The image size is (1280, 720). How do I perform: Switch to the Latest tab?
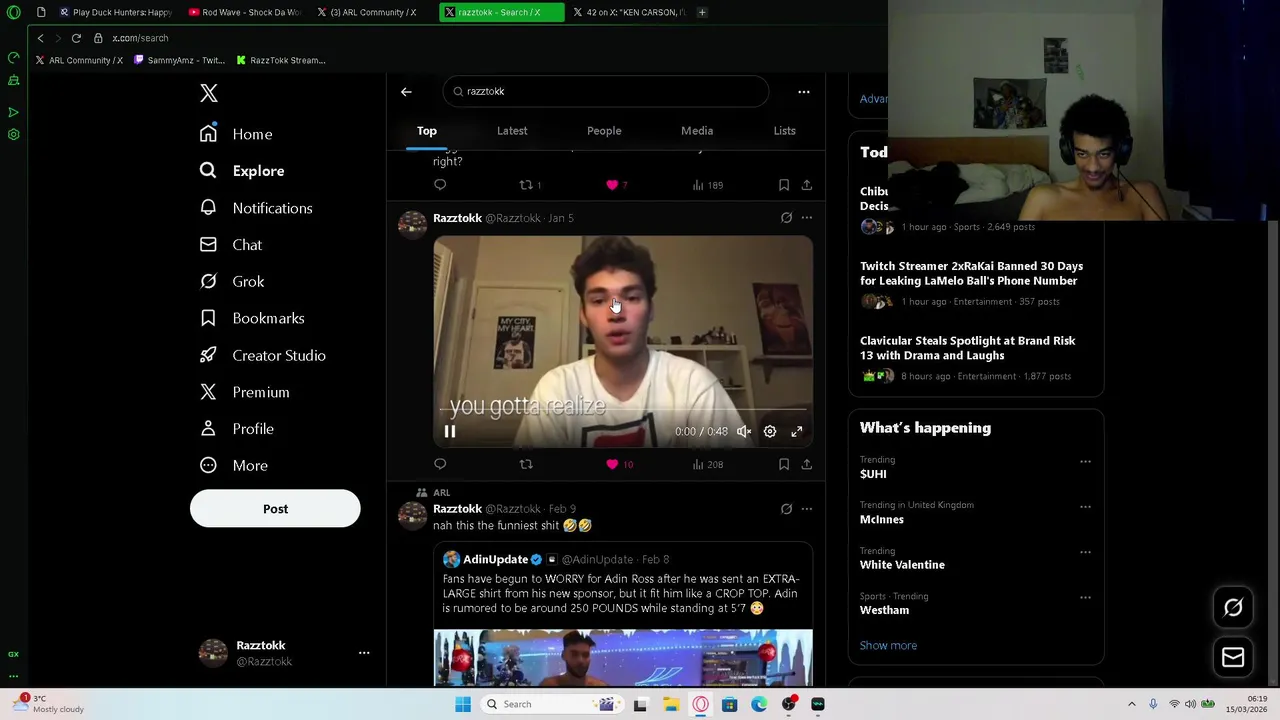pyautogui.click(x=512, y=131)
